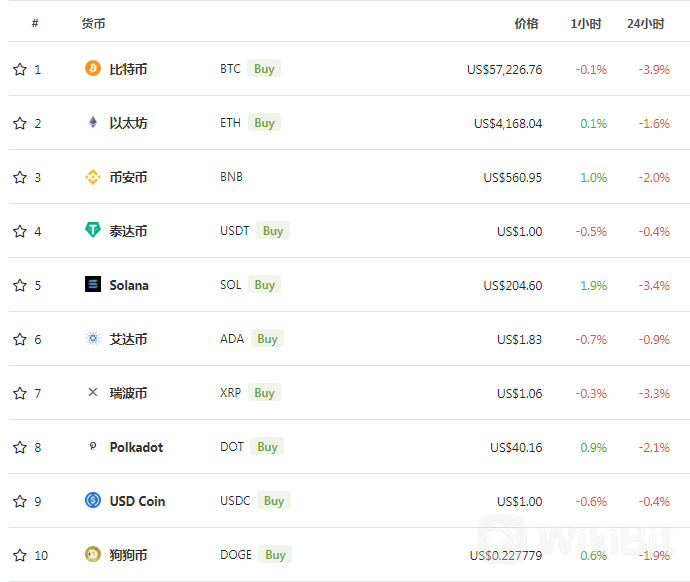Sort by the 价格 column header

point(526,24)
